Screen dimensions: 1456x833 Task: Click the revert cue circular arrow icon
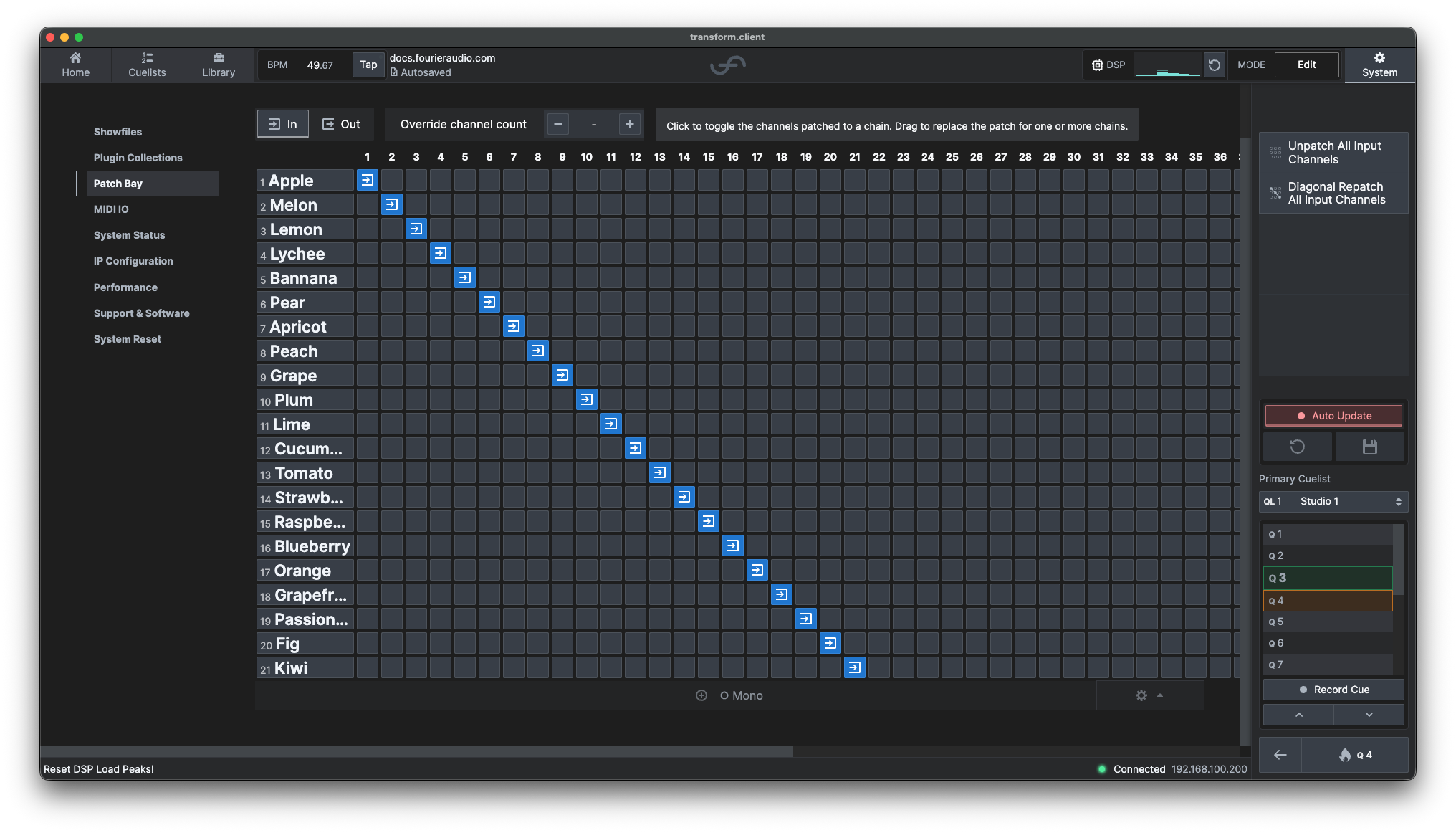(1297, 447)
